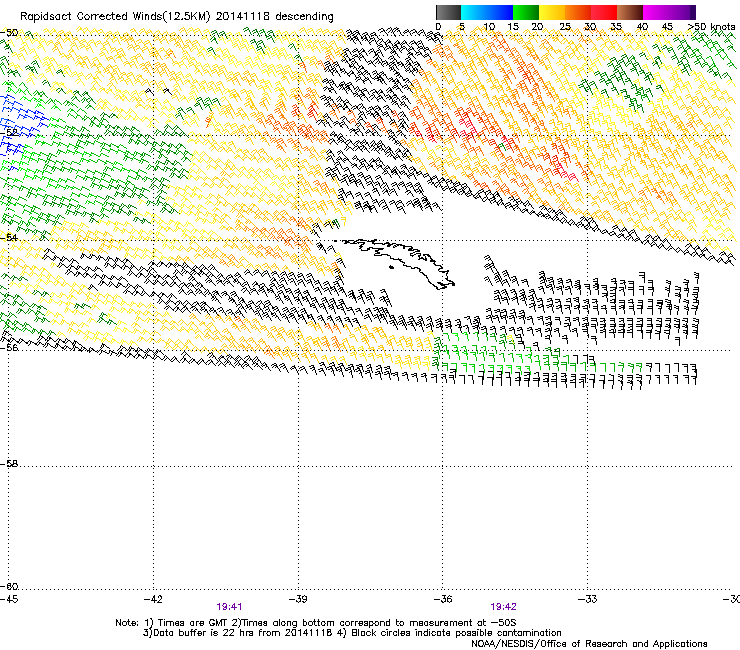Image resolution: width=740 pixels, height=650 pixels.
Task: Click the -36 longitude axis label
Action: tap(442, 599)
